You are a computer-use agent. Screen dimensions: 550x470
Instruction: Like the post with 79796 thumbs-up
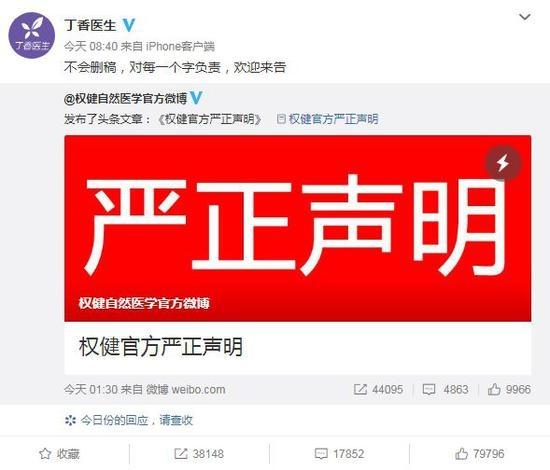point(479,454)
